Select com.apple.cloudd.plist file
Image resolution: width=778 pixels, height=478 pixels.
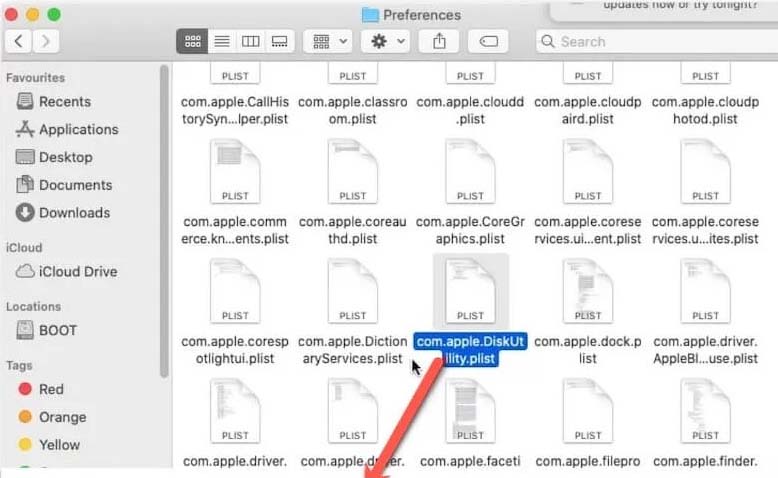click(470, 94)
